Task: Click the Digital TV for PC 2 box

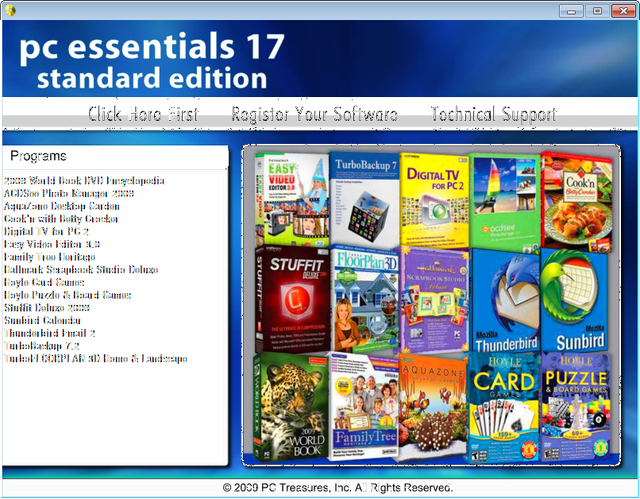Action: pos(435,201)
